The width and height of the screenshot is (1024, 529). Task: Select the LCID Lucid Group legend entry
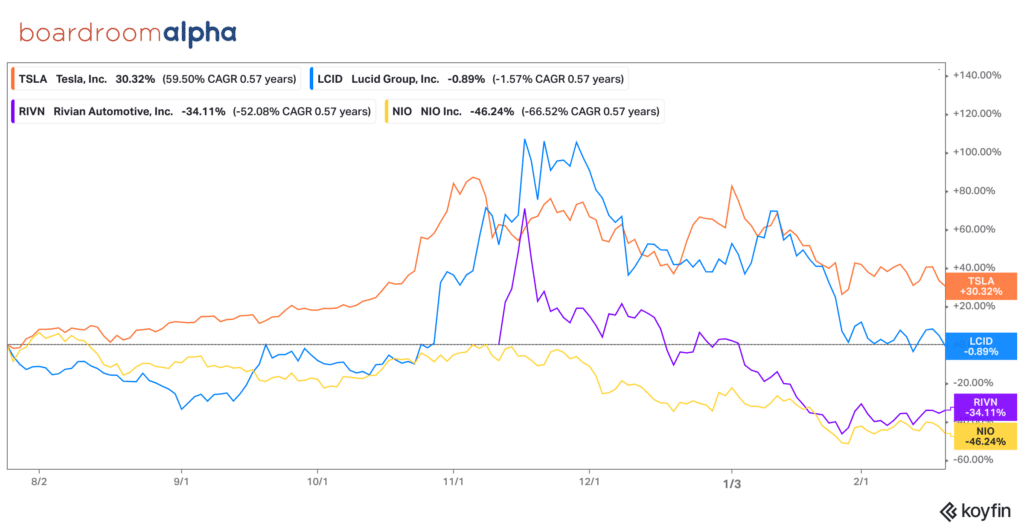click(469, 79)
